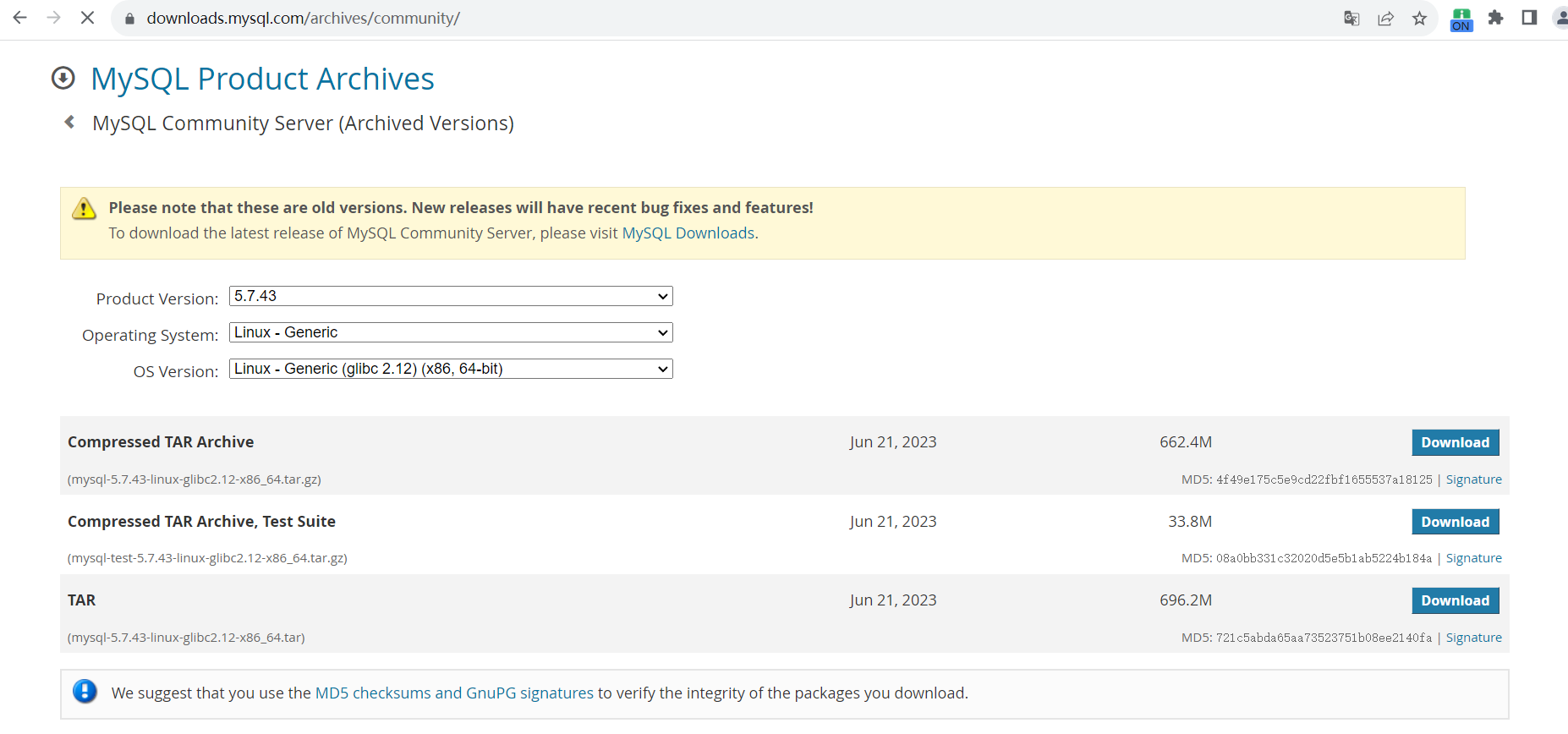
Task: Click the size value 662.4M
Action: [1186, 442]
